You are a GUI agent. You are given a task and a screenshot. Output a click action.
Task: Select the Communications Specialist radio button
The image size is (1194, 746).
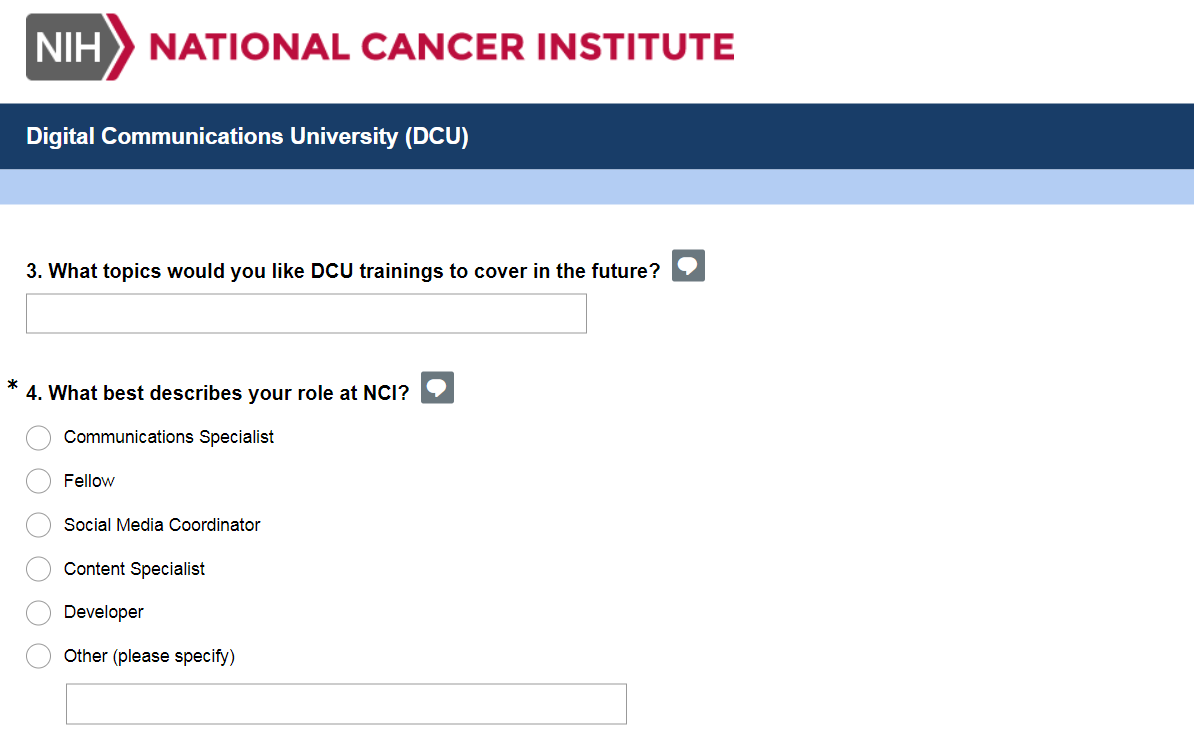(x=38, y=438)
